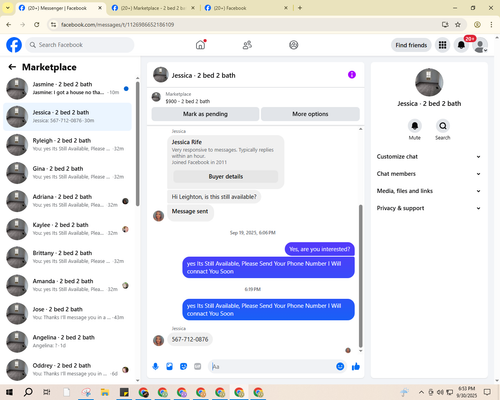Open the account profile avatar menu
The width and height of the screenshot is (500, 400).
(x=480, y=45)
